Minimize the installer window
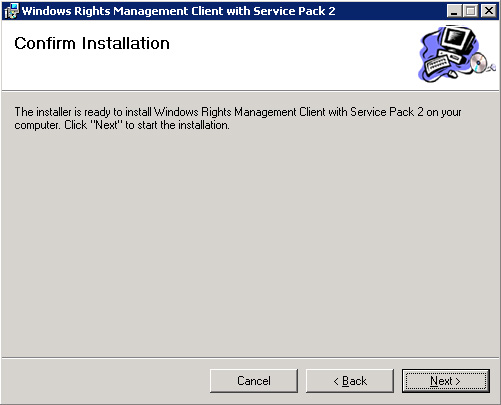 click(454, 11)
